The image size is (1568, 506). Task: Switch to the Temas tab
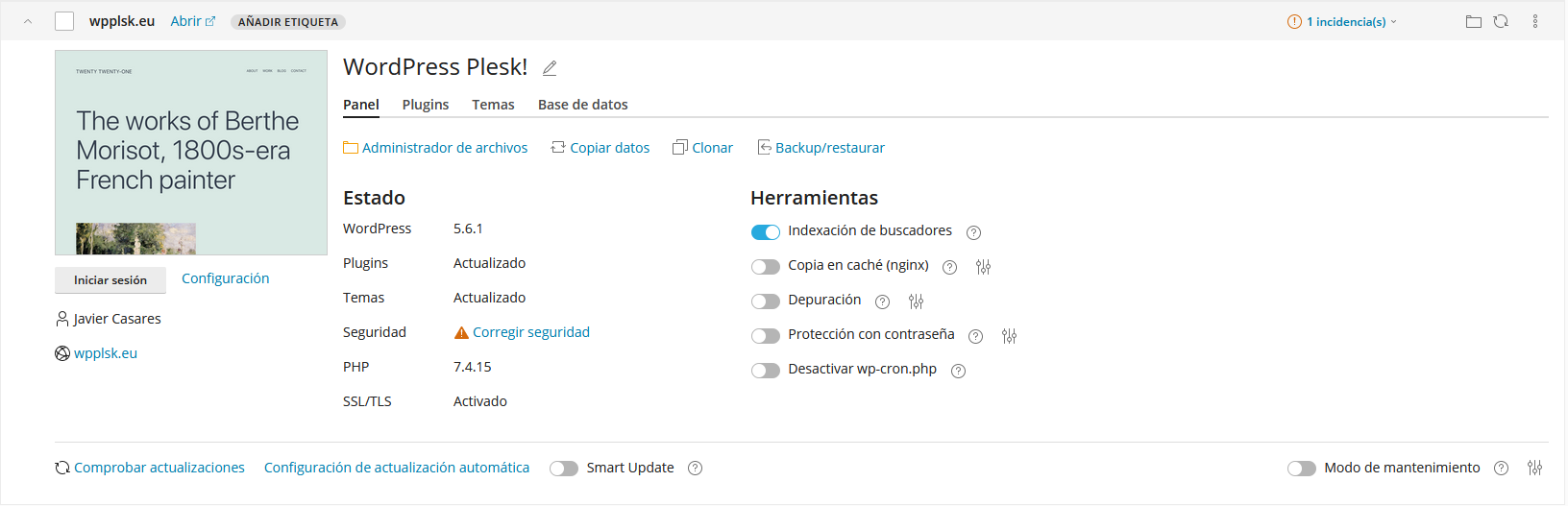(x=493, y=105)
